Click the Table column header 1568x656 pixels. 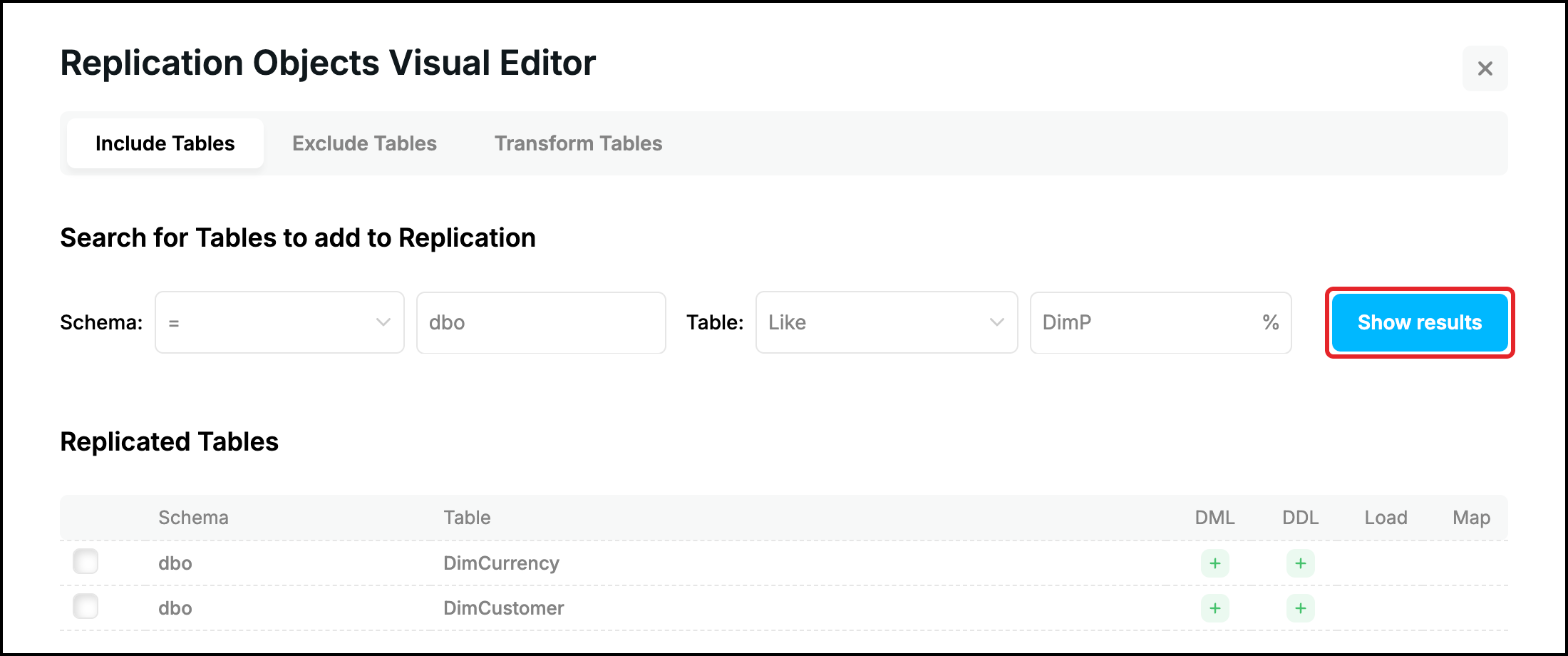(467, 517)
